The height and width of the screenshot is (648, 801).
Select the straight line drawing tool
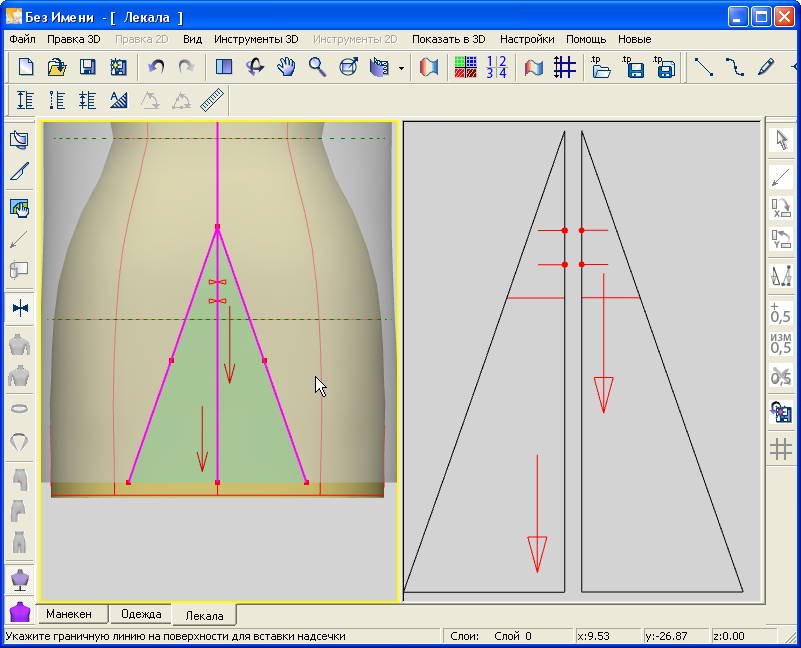pos(704,68)
